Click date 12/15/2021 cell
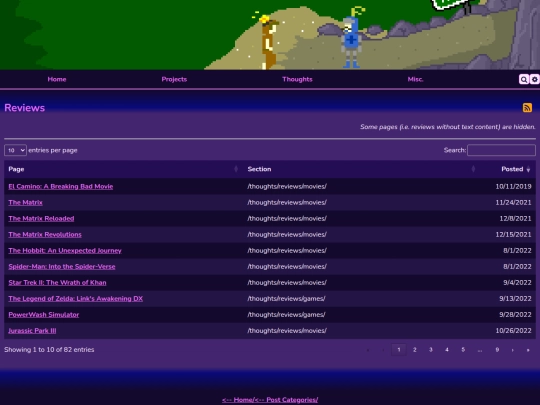Screen dimensions: 540x405 [x=513, y=235]
